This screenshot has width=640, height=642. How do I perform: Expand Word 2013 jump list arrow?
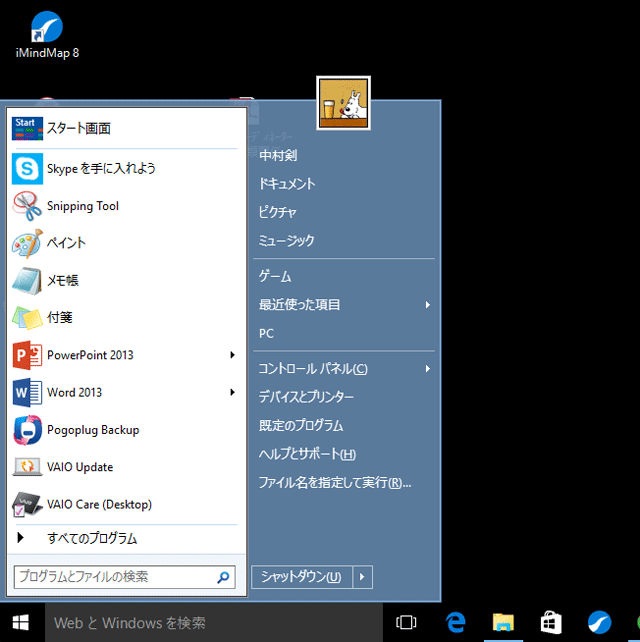coord(232,392)
